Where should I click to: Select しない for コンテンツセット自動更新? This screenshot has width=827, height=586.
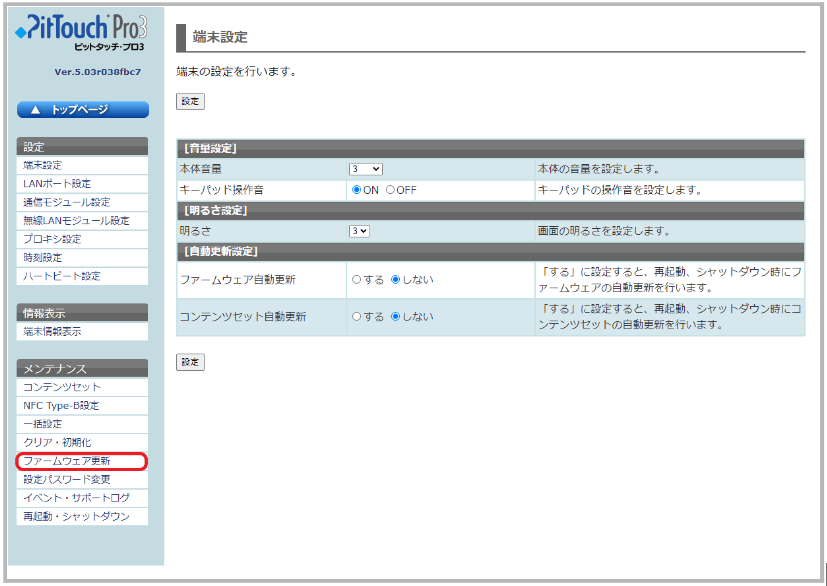[x=396, y=317]
